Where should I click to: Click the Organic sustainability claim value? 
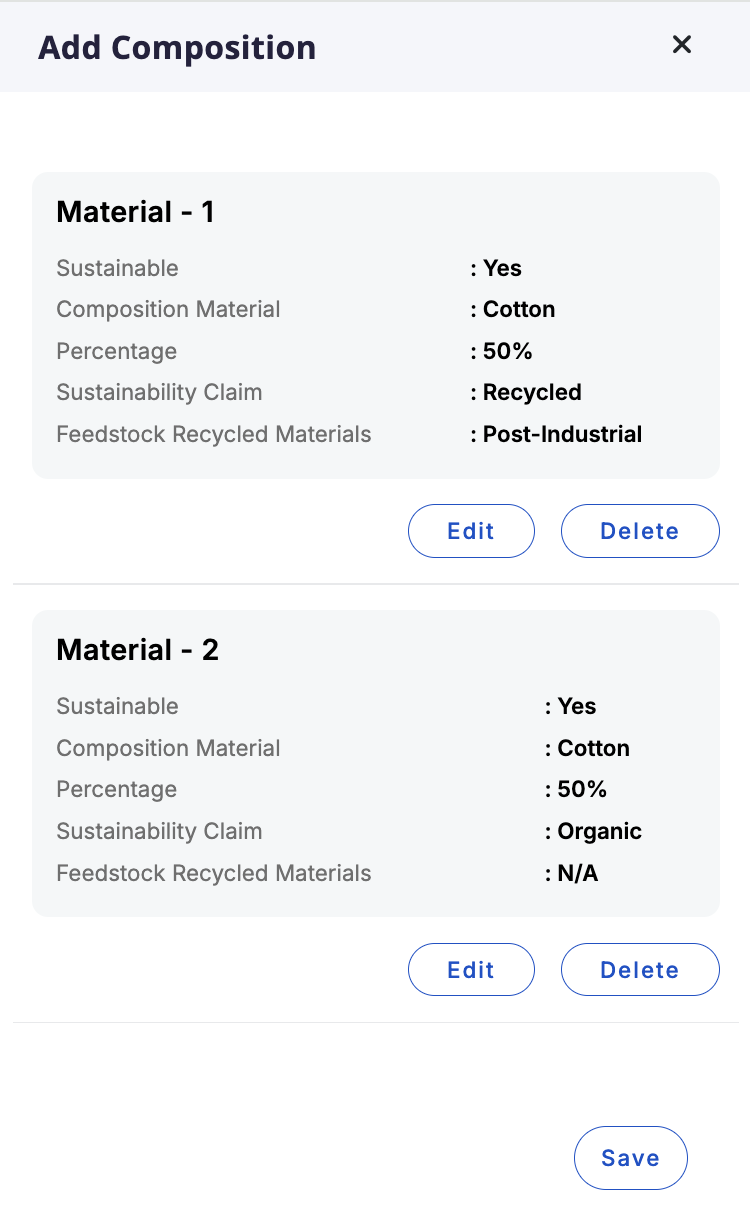[599, 831]
